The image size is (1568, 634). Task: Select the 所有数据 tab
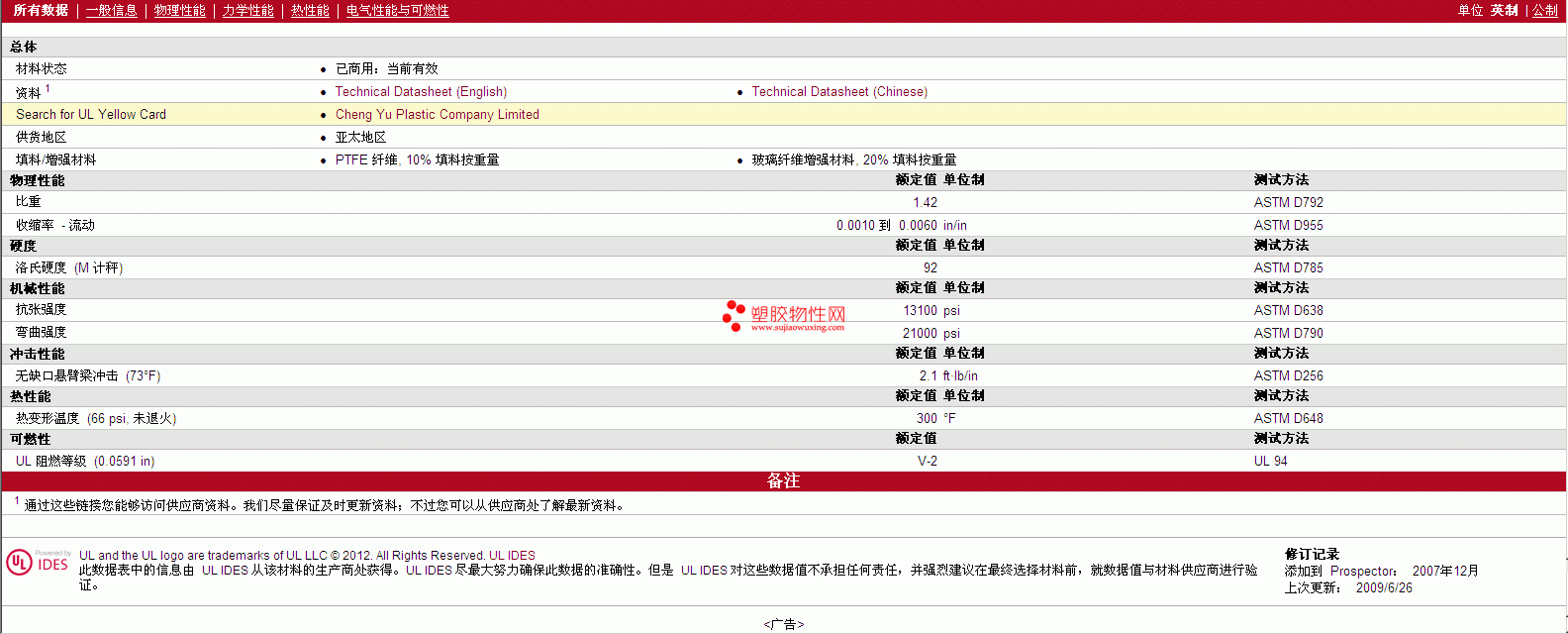click(x=41, y=10)
